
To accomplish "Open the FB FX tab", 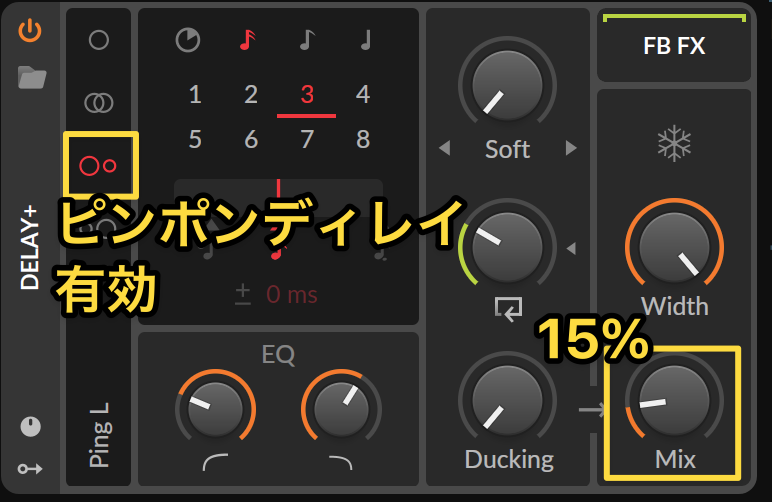I will [674, 46].
